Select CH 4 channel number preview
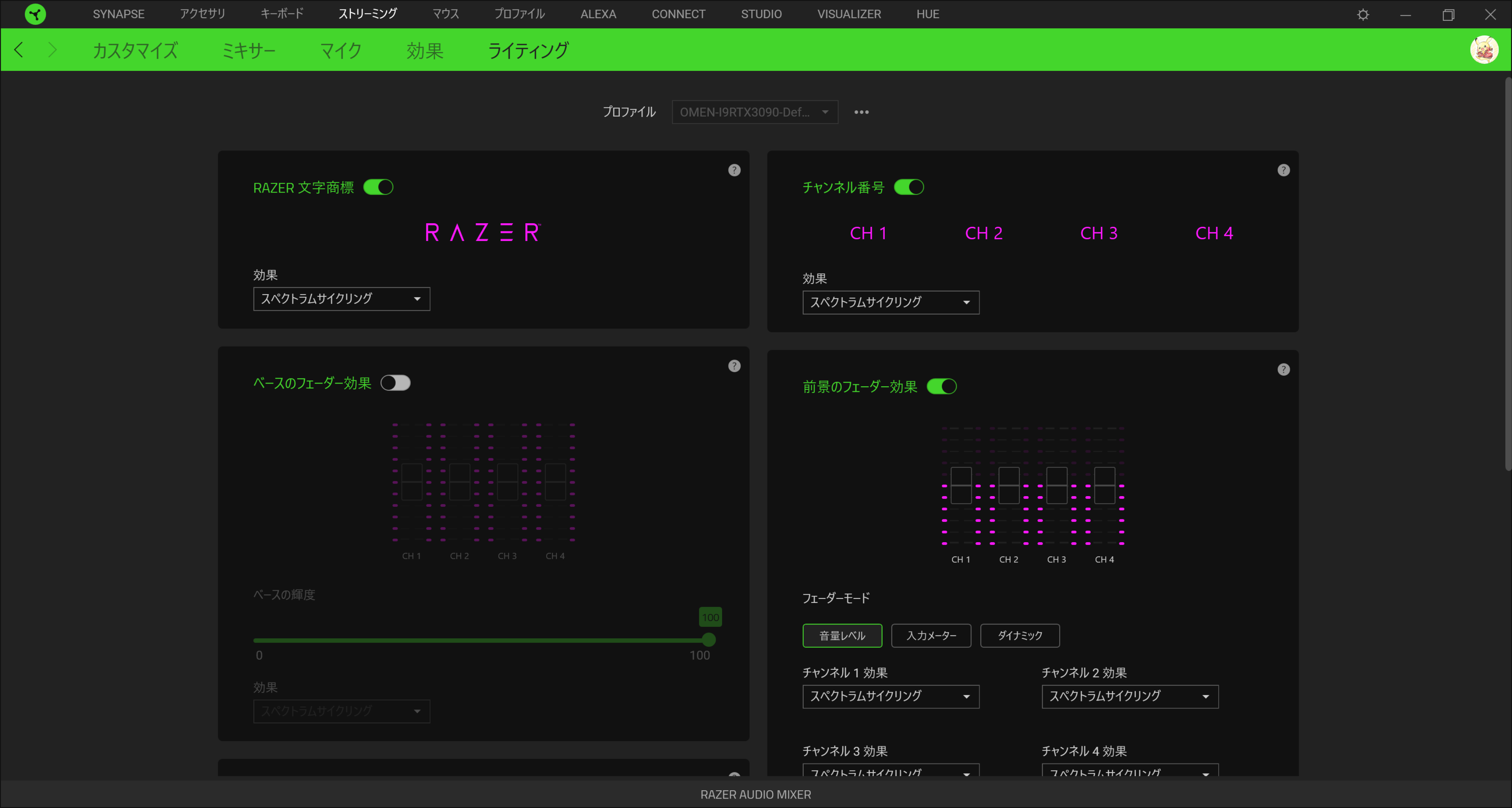This screenshot has width=1512, height=808. 1214,234
